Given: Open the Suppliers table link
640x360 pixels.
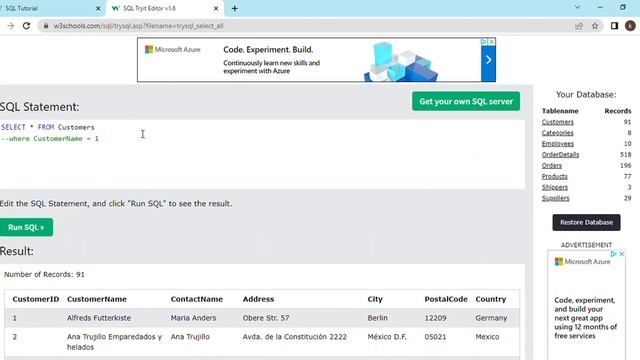Looking at the screenshot, I should (556, 198).
